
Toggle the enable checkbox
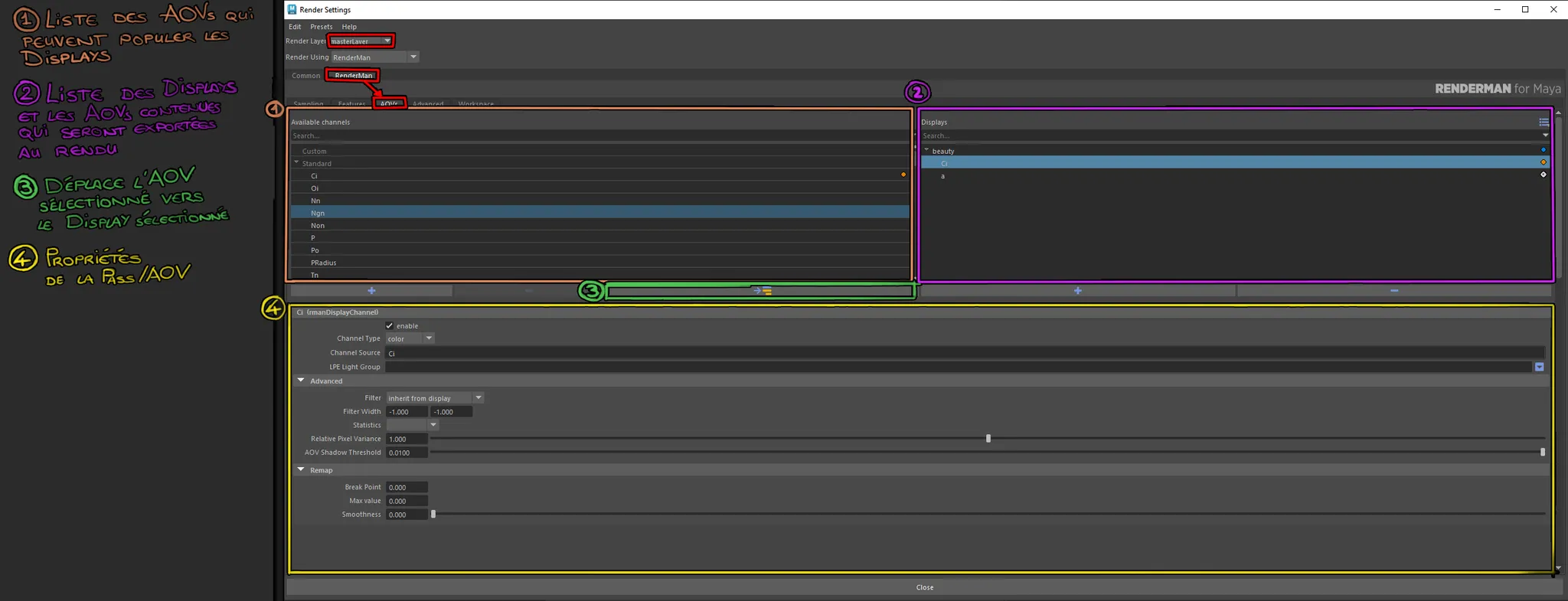point(390,325)
